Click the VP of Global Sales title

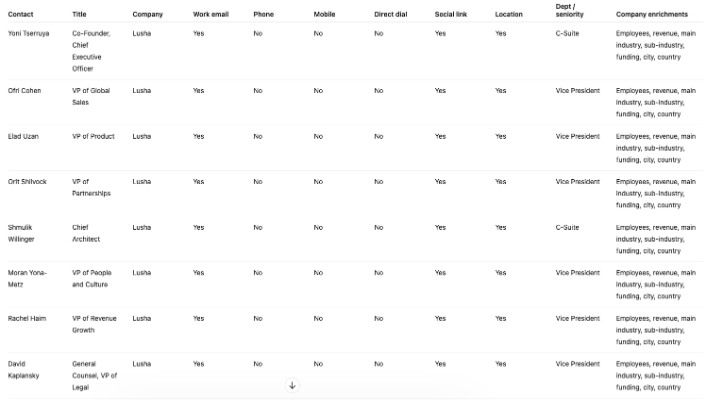94,97
